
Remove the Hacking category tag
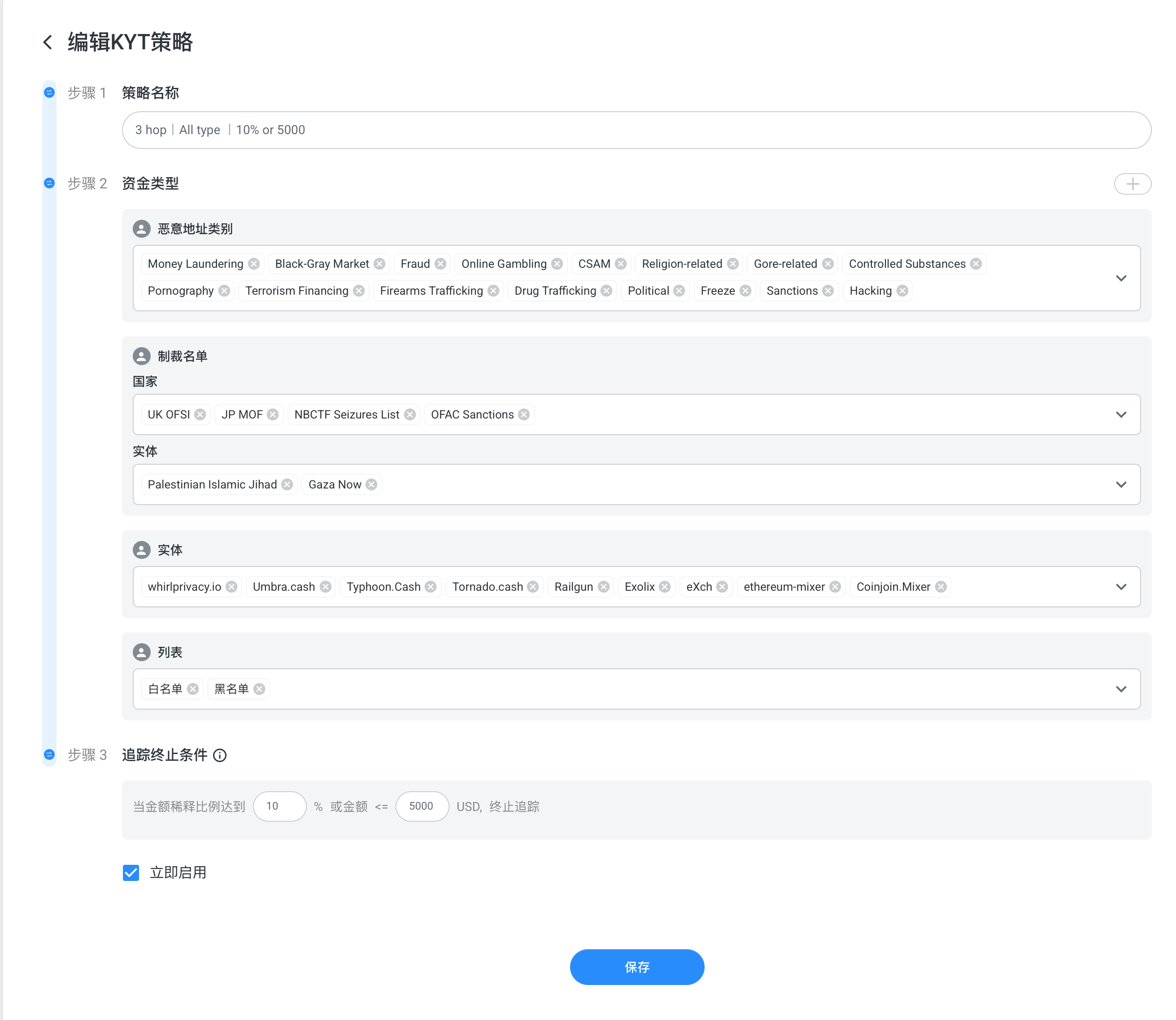tap(902, 292)
